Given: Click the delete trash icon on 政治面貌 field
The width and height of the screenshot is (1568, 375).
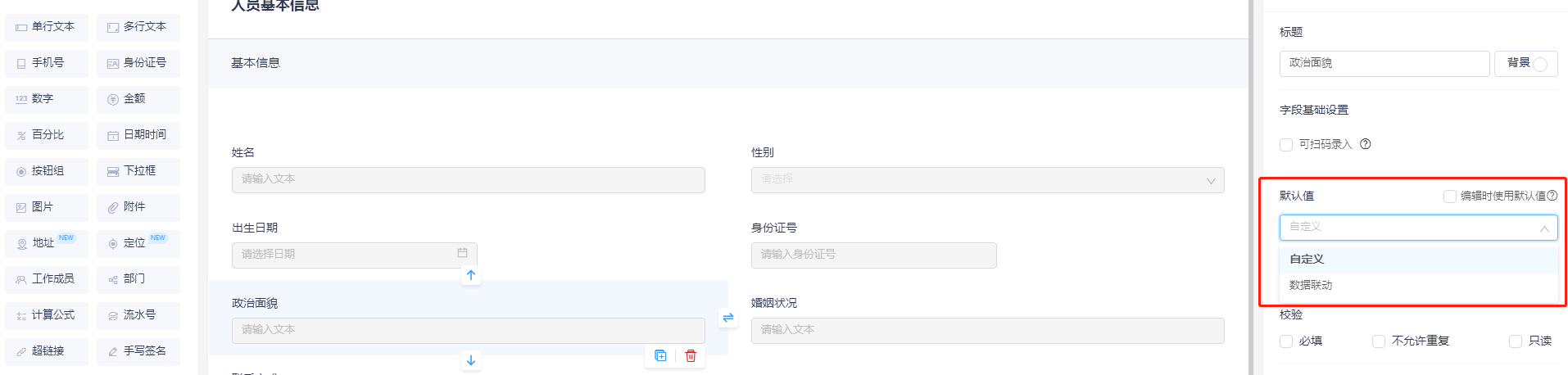Looking at the screenshot, I should [x=691, y=355].
